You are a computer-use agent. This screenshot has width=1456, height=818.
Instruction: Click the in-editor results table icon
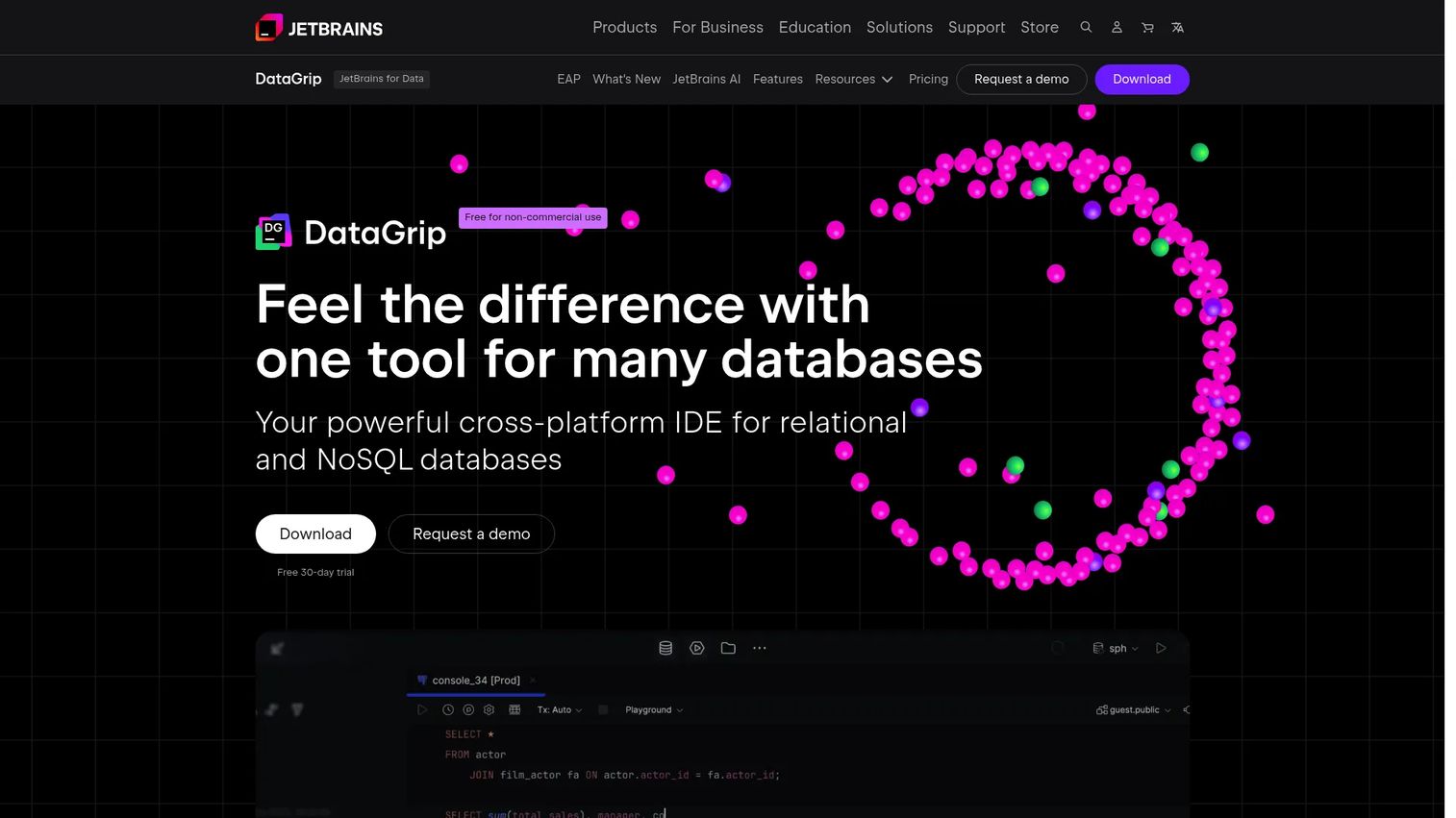[x=515, y=709]
